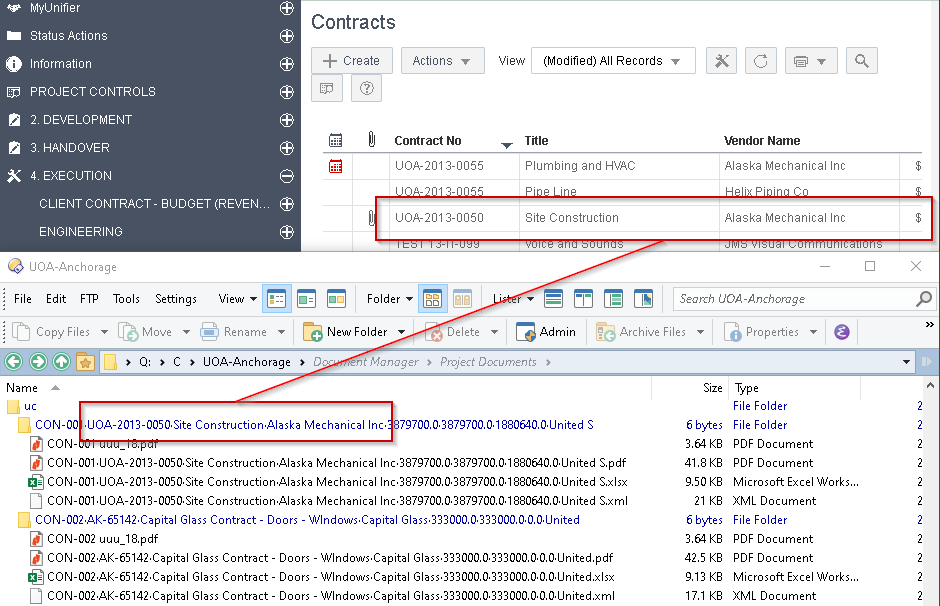This screenshot has height=606, width=940.
Task: Open the FTP menu
Action: pyautogui.click(x=89, y=298)
